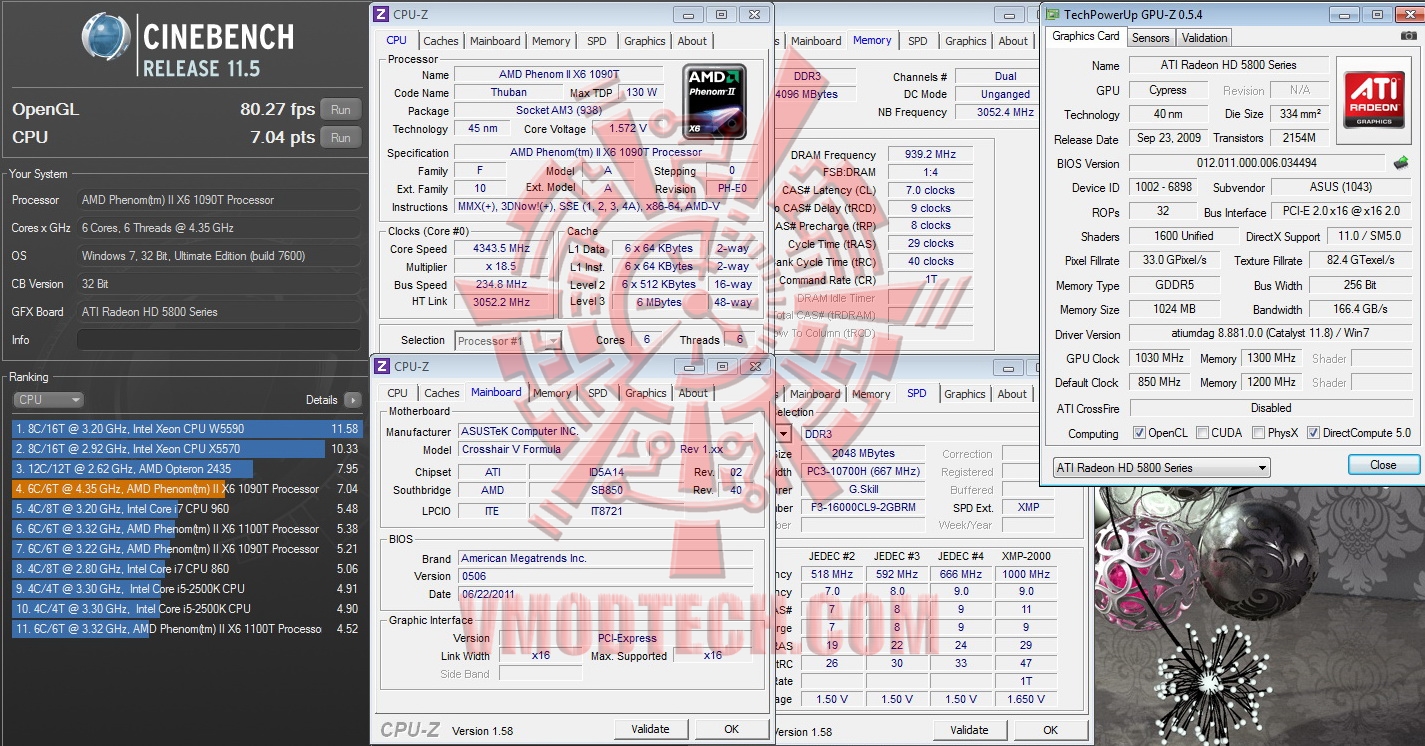
Task: Open About tab in top CPU-Z window
Action: [692, 41]
